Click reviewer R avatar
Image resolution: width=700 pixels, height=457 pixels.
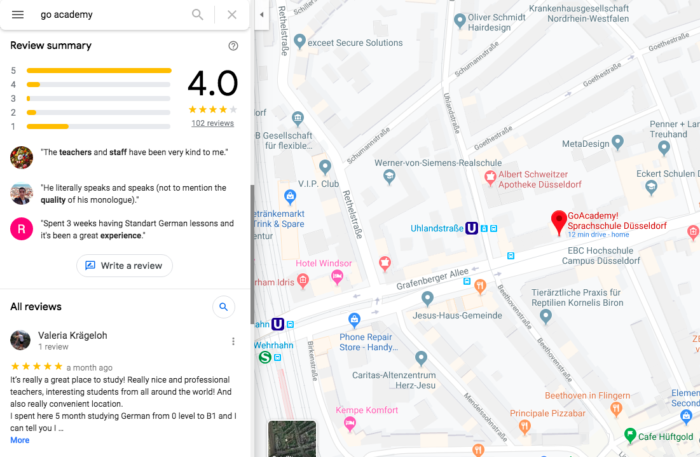tap(21, 229)
